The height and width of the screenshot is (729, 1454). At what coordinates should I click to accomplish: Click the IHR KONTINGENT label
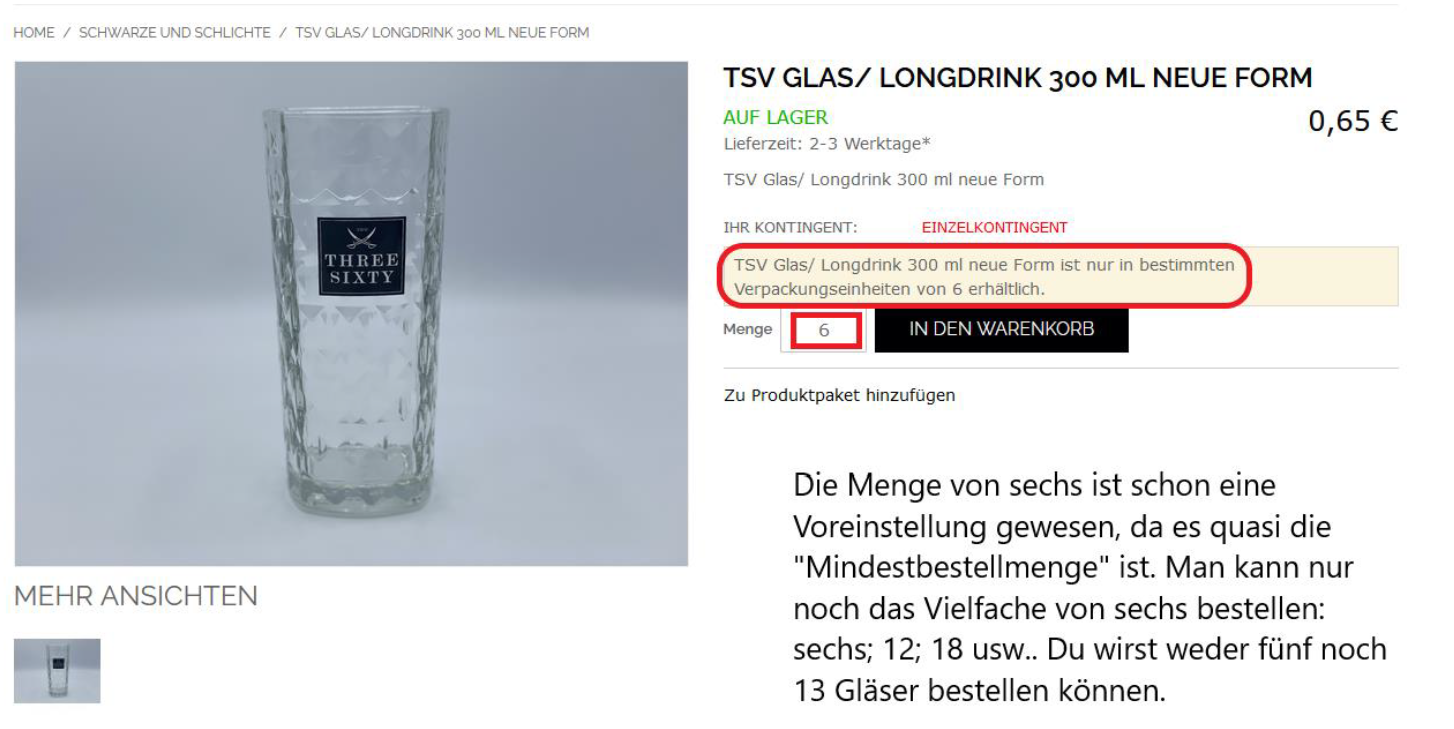tap(790, 228)
